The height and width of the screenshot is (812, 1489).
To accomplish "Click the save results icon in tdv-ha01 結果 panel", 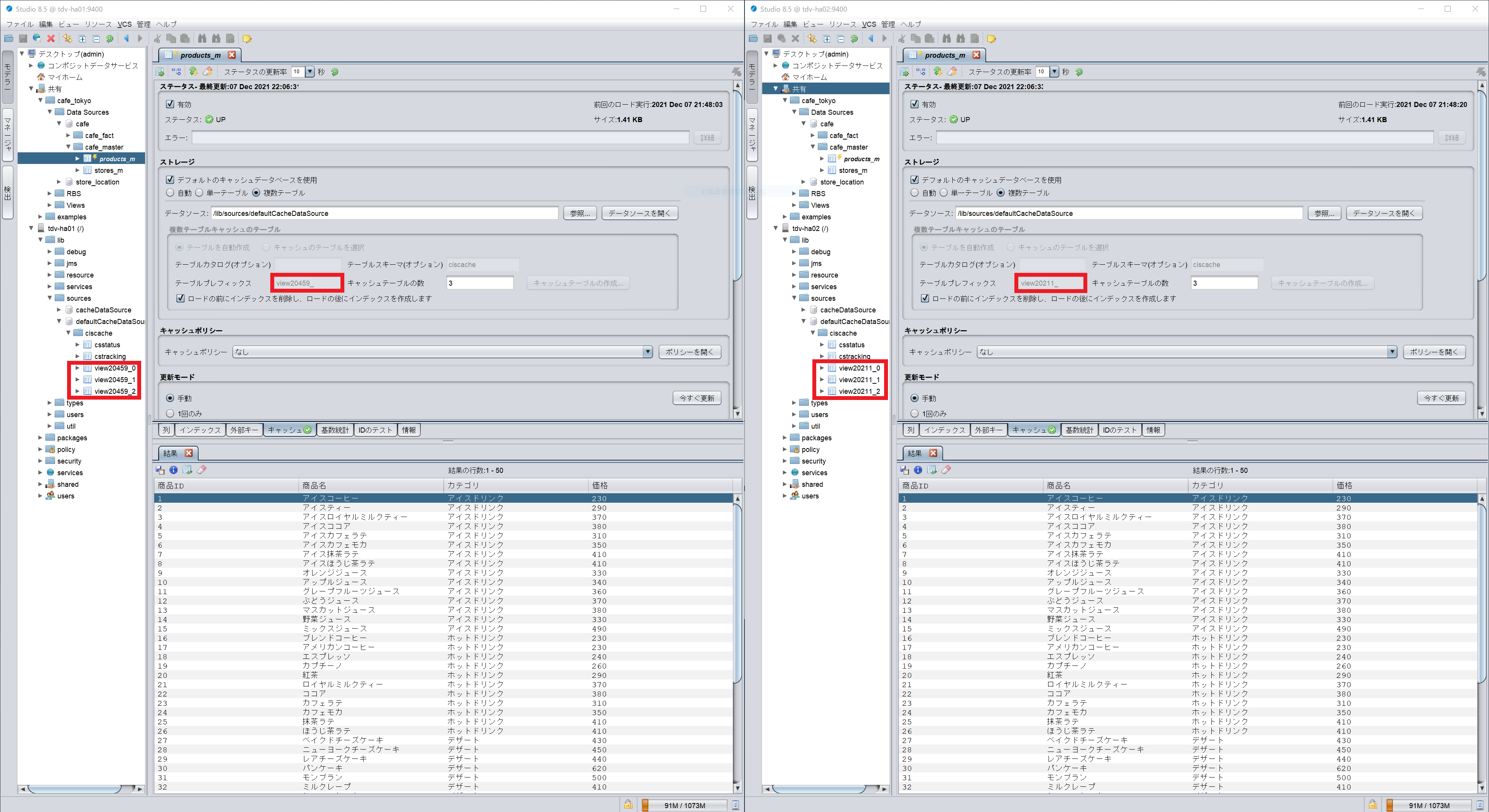I will [x=160, y=470].
